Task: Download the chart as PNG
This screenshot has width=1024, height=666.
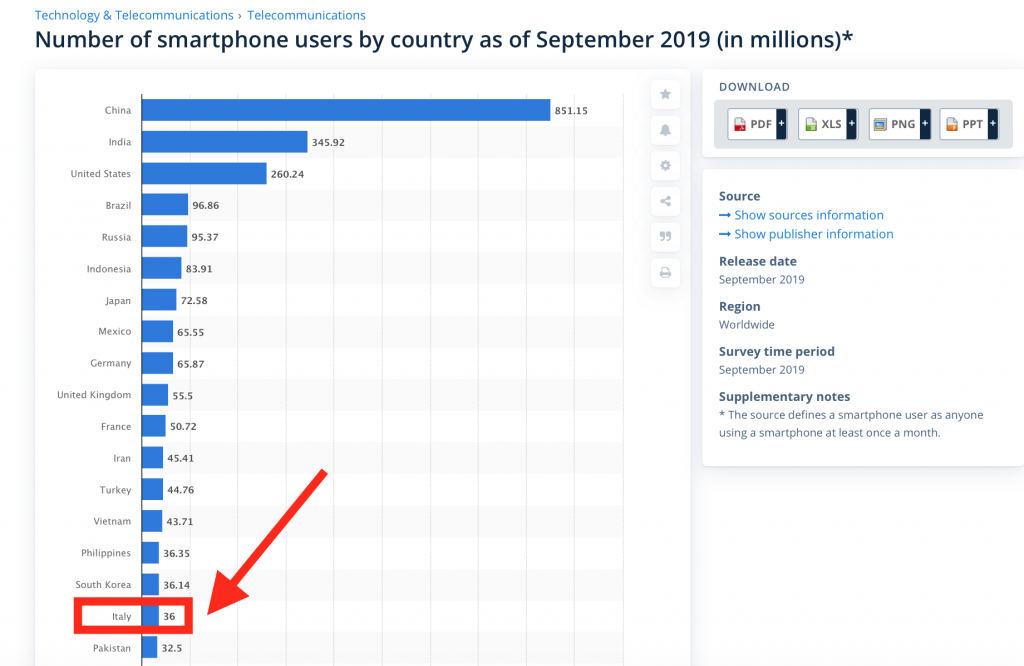Action: [x=899, y=124]
